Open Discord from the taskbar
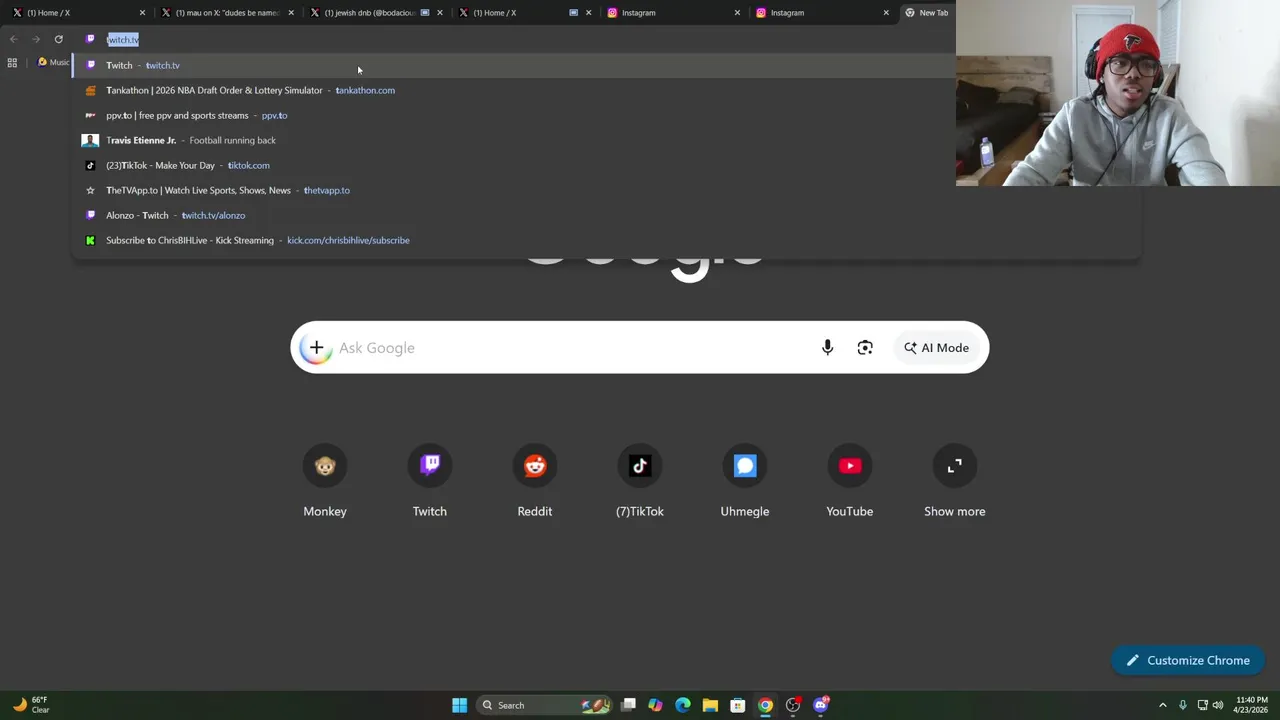 click(821, 705)
